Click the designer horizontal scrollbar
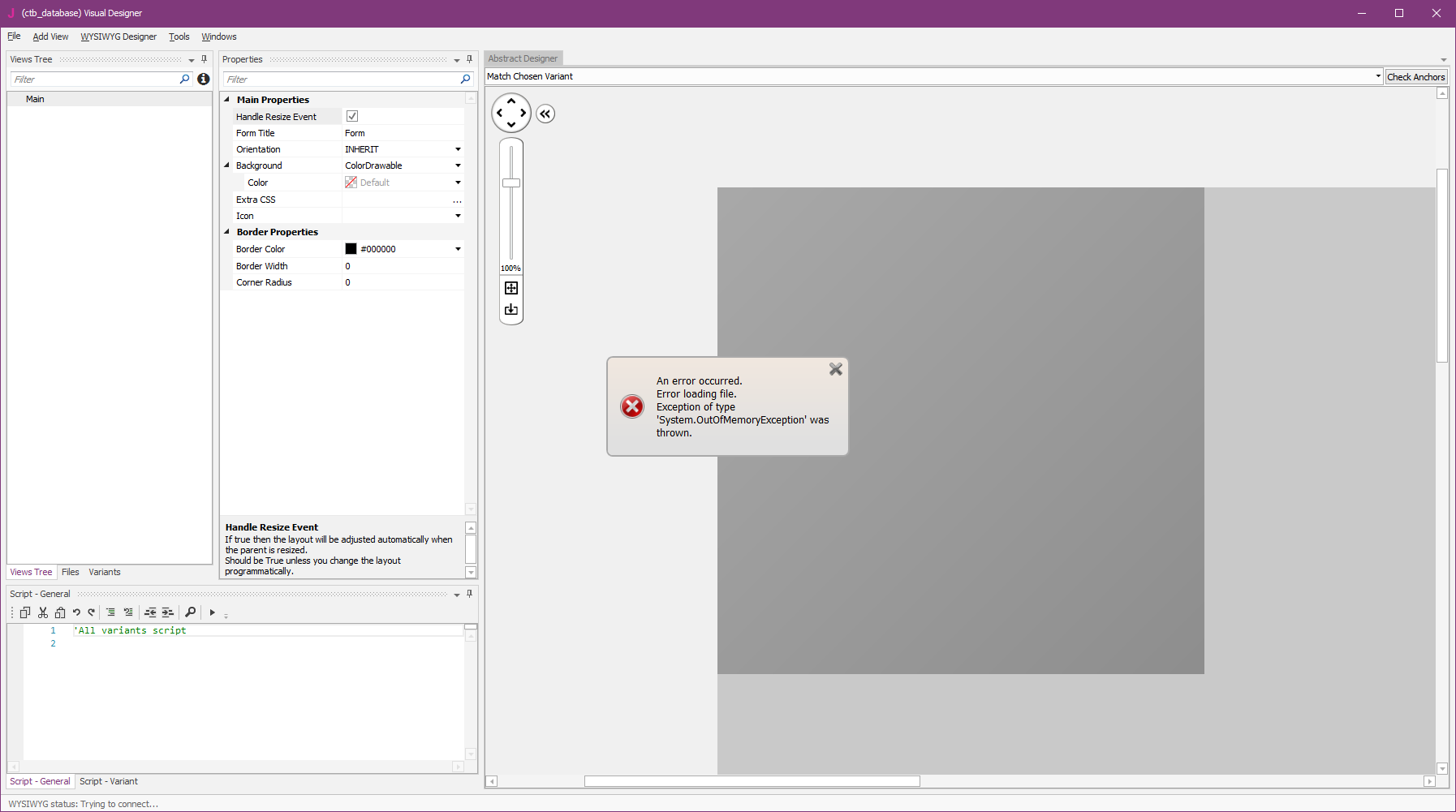Viewport: 1456px width, 812px height. [x=752, y=781]
